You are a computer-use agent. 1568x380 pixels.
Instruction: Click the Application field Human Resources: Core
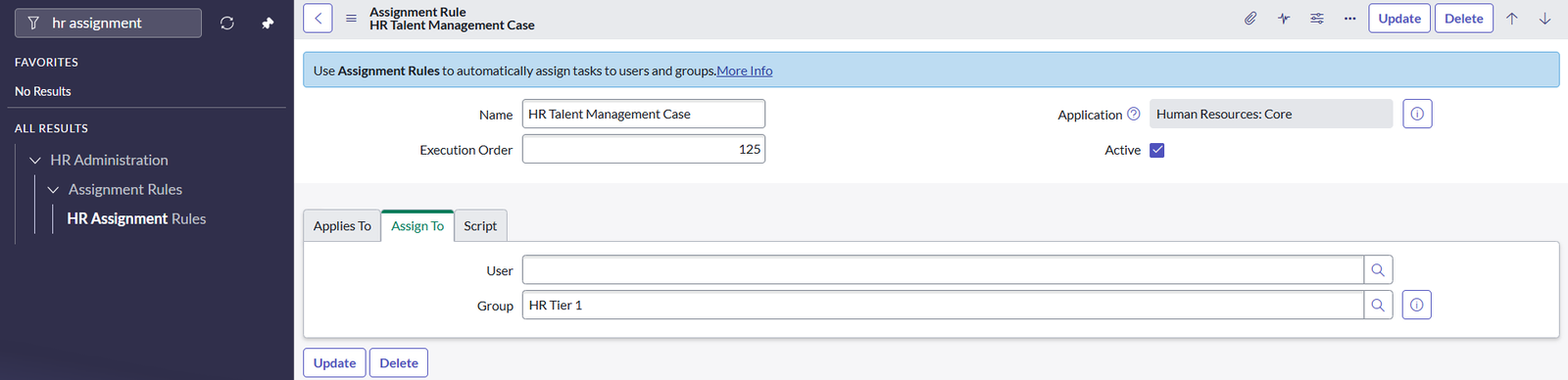[1271, 114]
